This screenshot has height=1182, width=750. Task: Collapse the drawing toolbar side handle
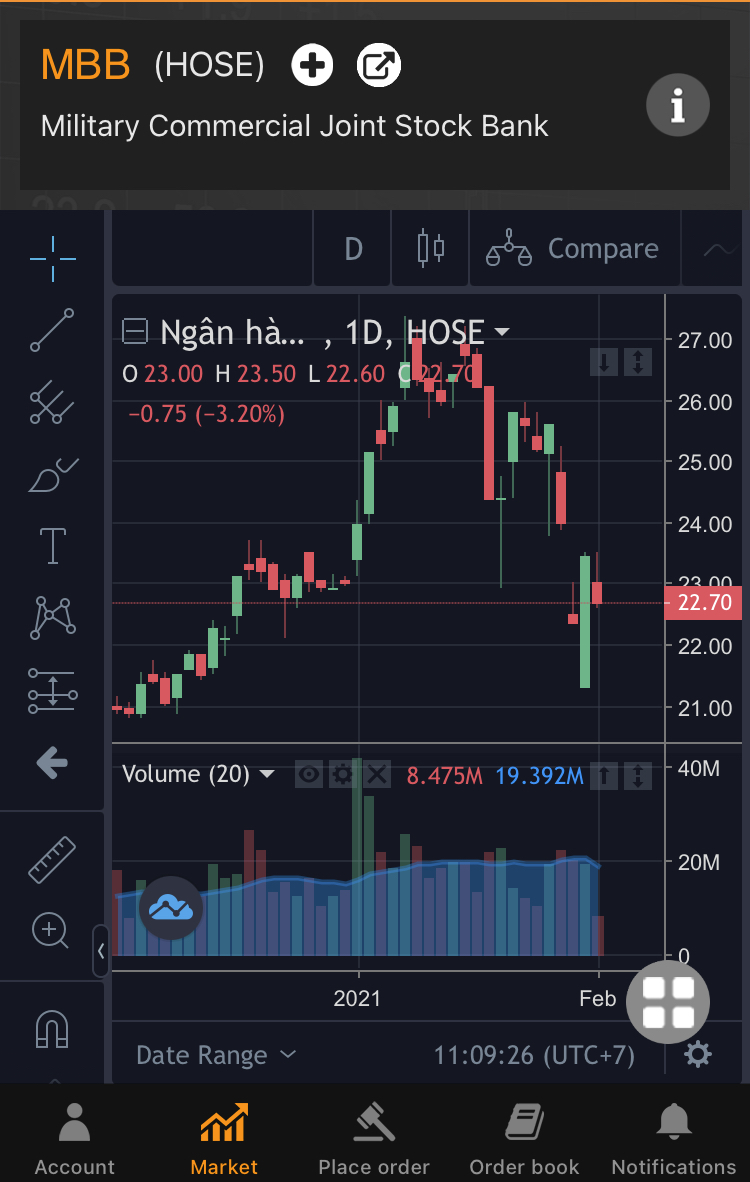coord(101,951)
